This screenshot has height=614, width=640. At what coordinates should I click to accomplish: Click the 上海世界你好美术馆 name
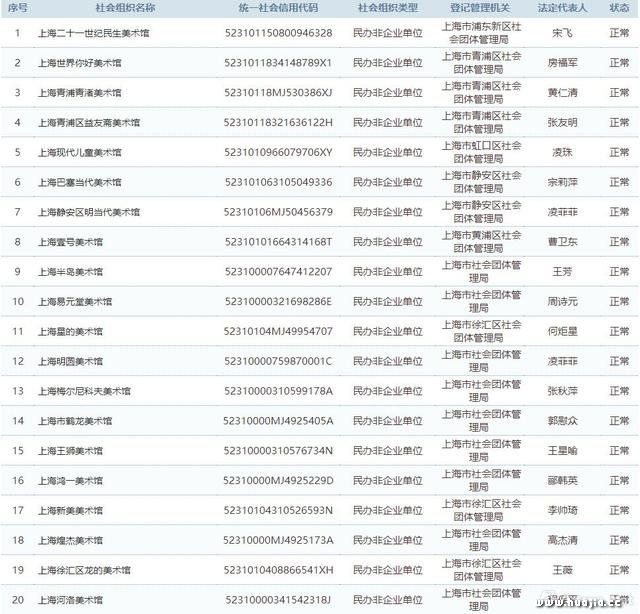(78, 63)
